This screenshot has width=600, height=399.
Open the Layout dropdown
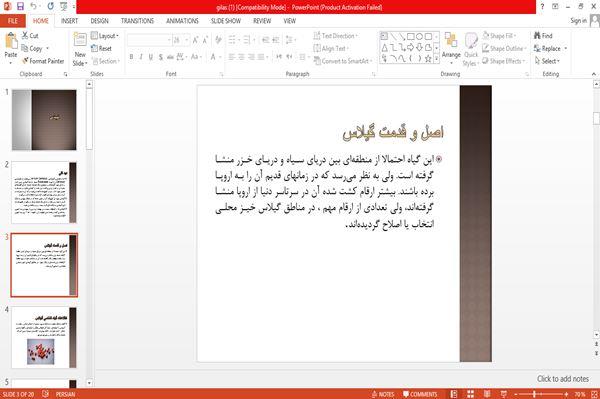(x=105, y=36)
